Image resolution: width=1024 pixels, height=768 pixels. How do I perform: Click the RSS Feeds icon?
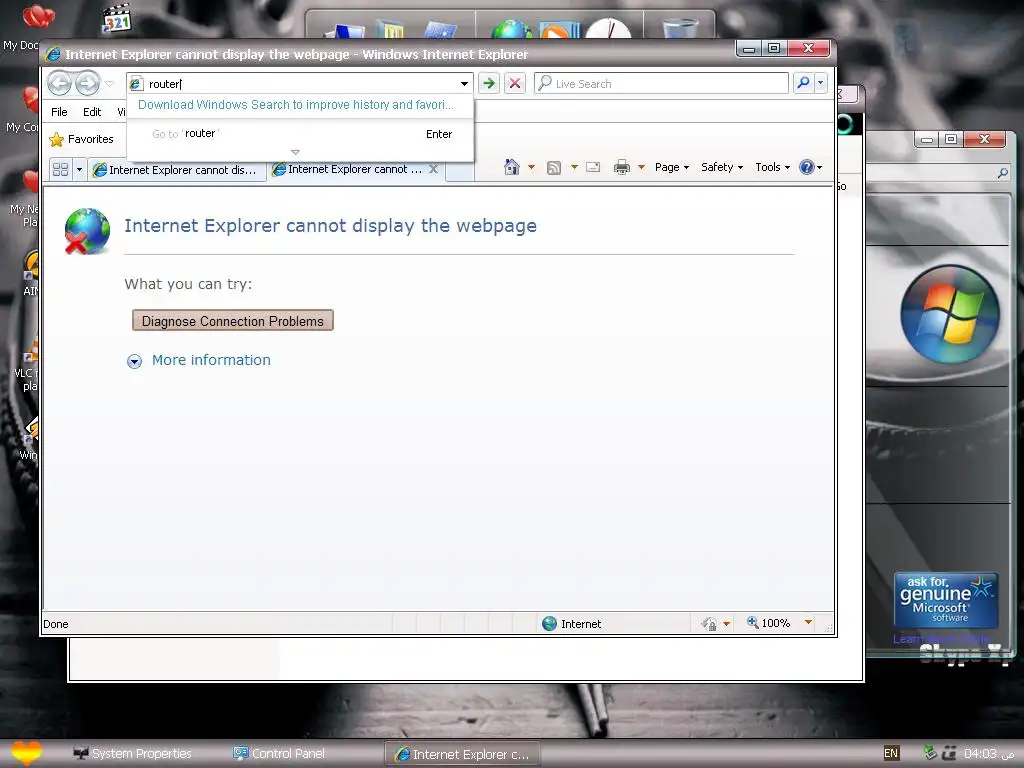coord(554,168)
